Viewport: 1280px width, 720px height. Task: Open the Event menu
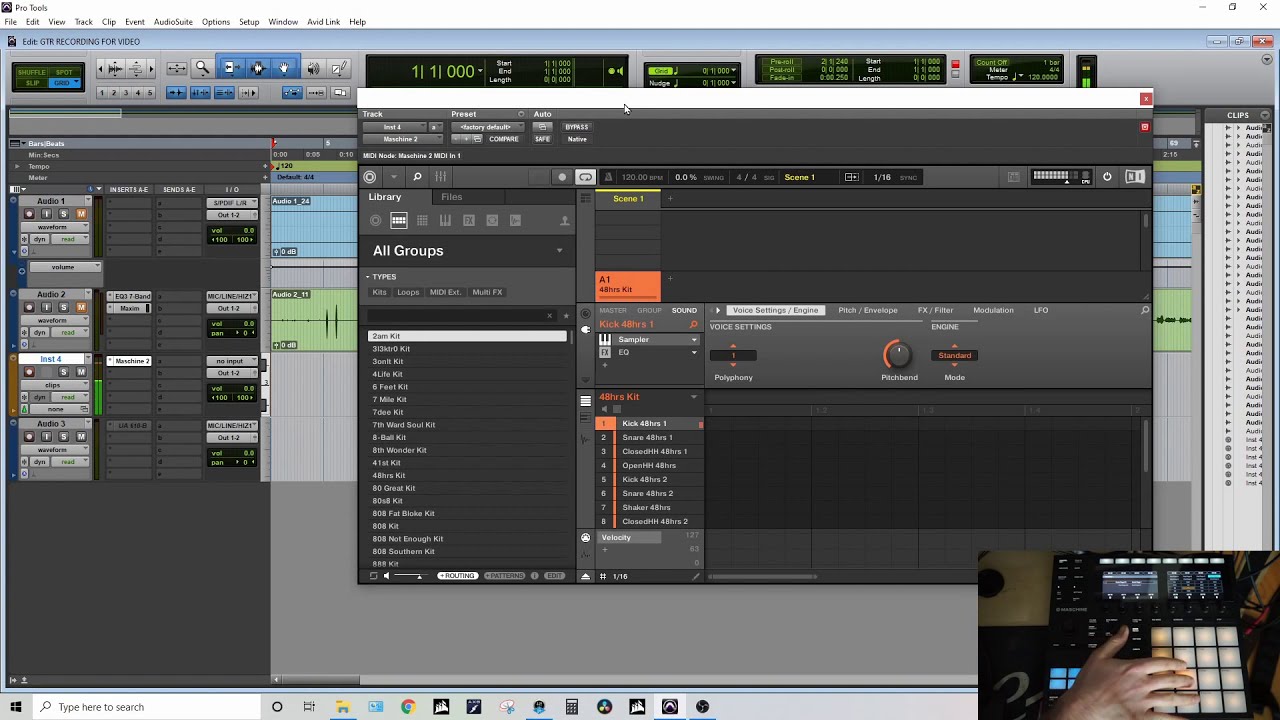coord(135,22)
